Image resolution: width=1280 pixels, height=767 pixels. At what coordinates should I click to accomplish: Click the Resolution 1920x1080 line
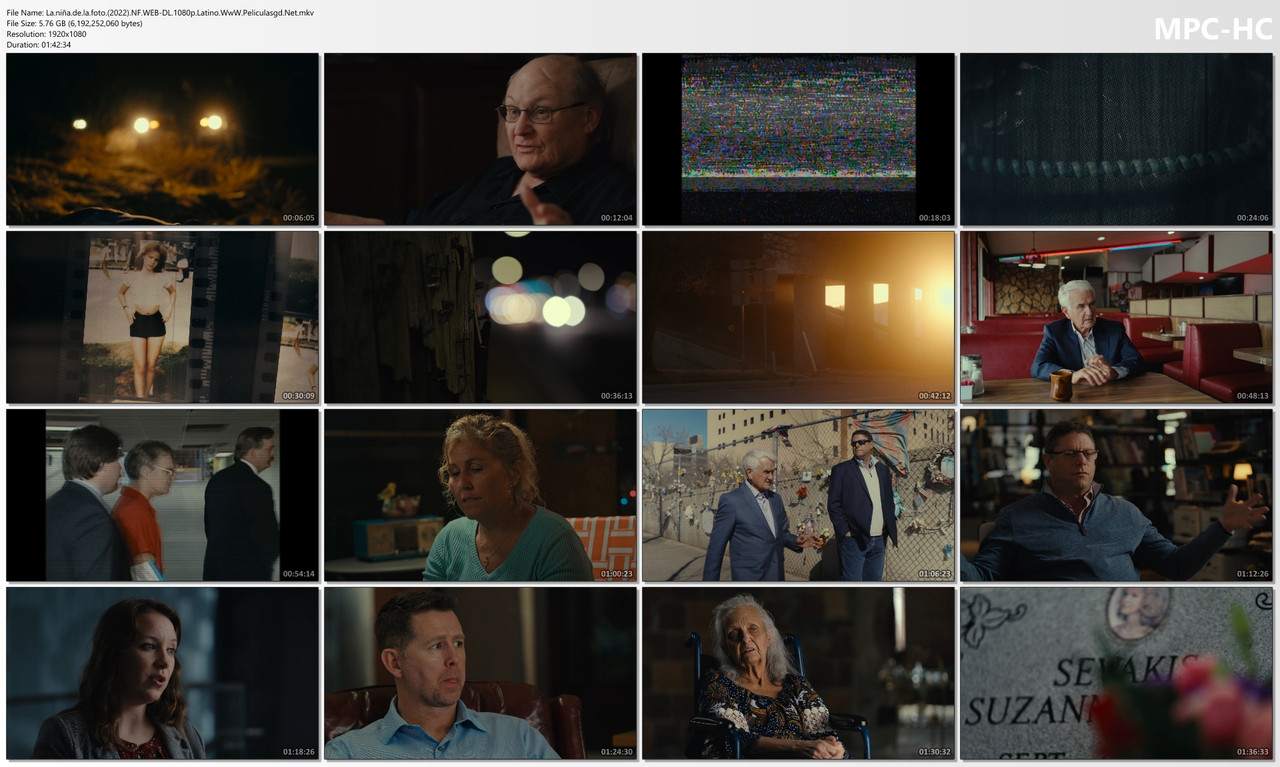pyautogui.click(x=46, y=34)
